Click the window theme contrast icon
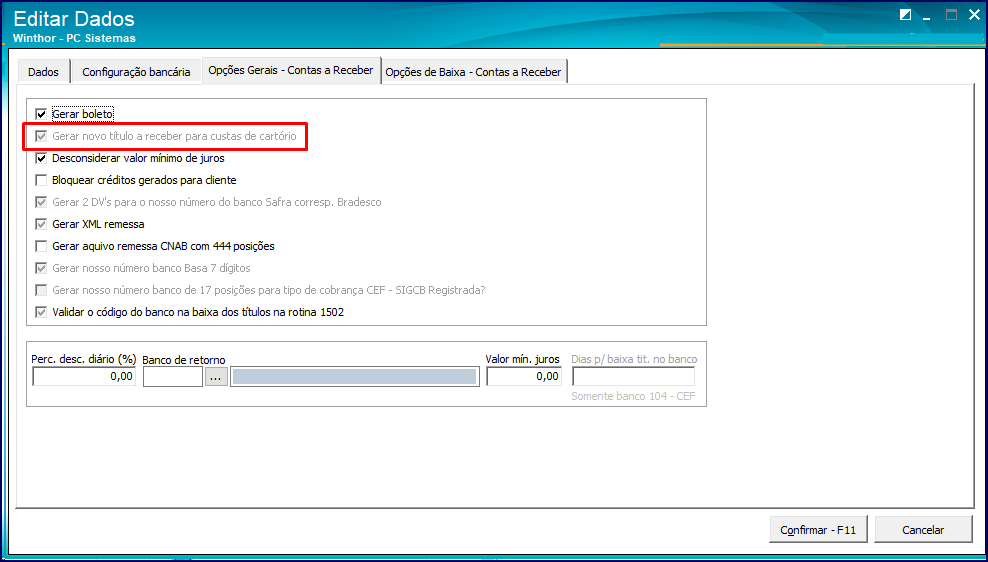988x562 pixels. pyautogui.click(x=905, y=15)
